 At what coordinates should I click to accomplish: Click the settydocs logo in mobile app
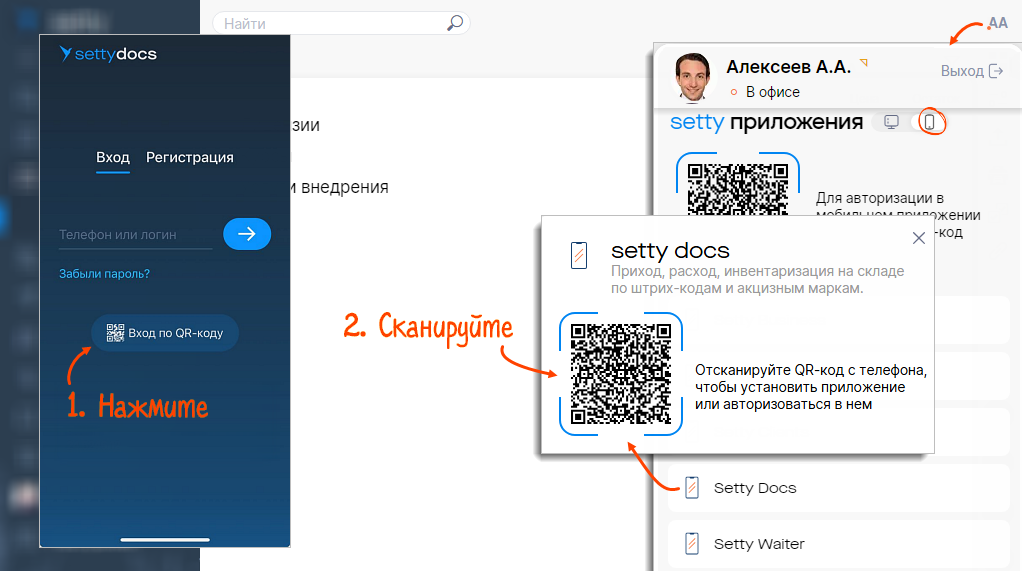pyautogui.click(x=108, y=54)
